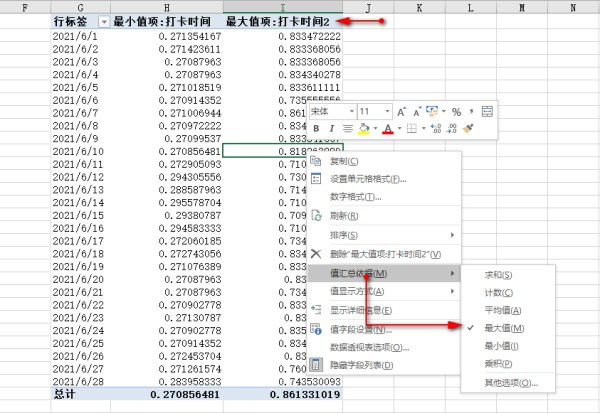Apply comma style format
The width and height of the screenshot is (600, 413).
point(471,112)
